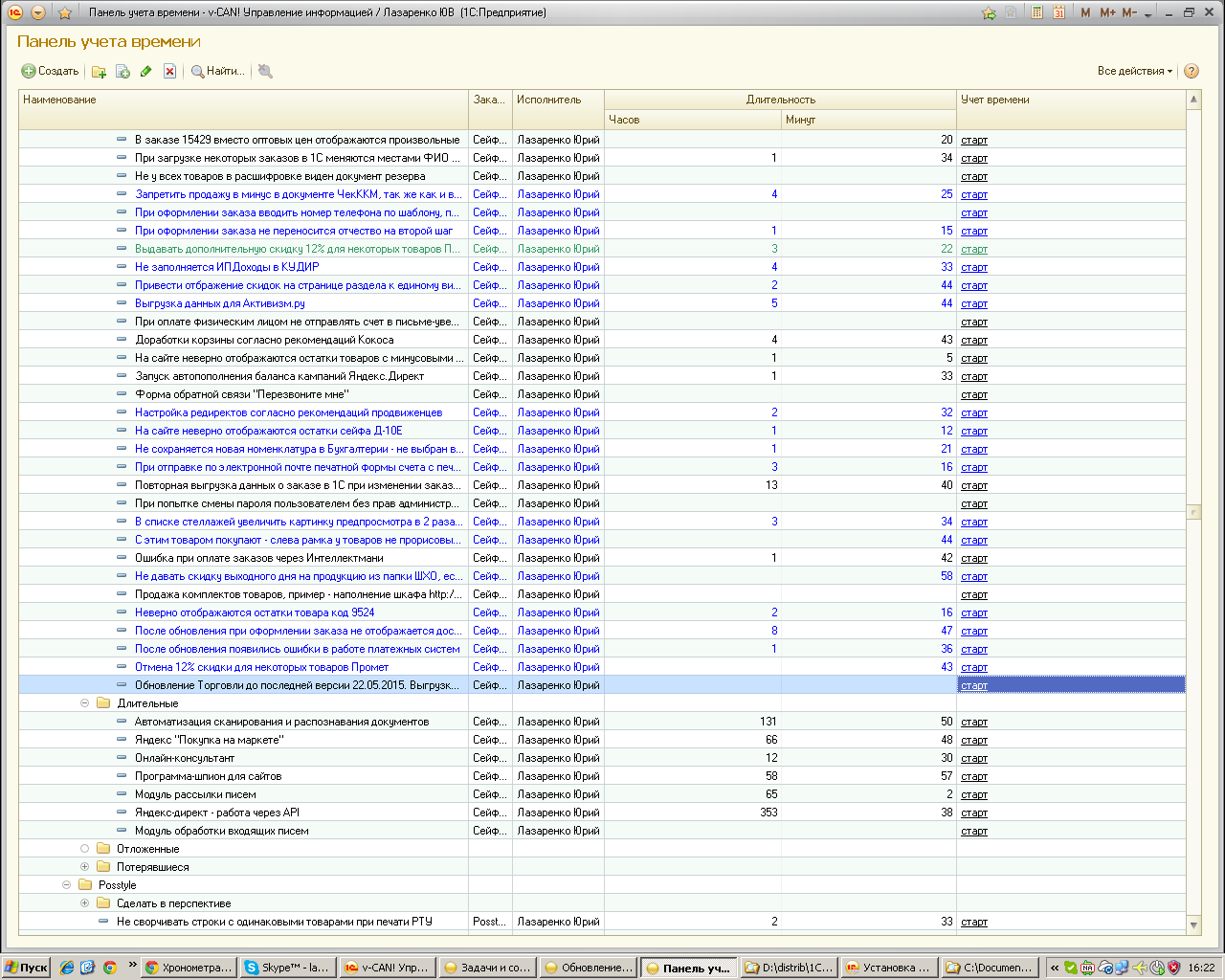Click the M memory button
The width and height of the screenshot is (1225, 980).
click(1085, 12)
